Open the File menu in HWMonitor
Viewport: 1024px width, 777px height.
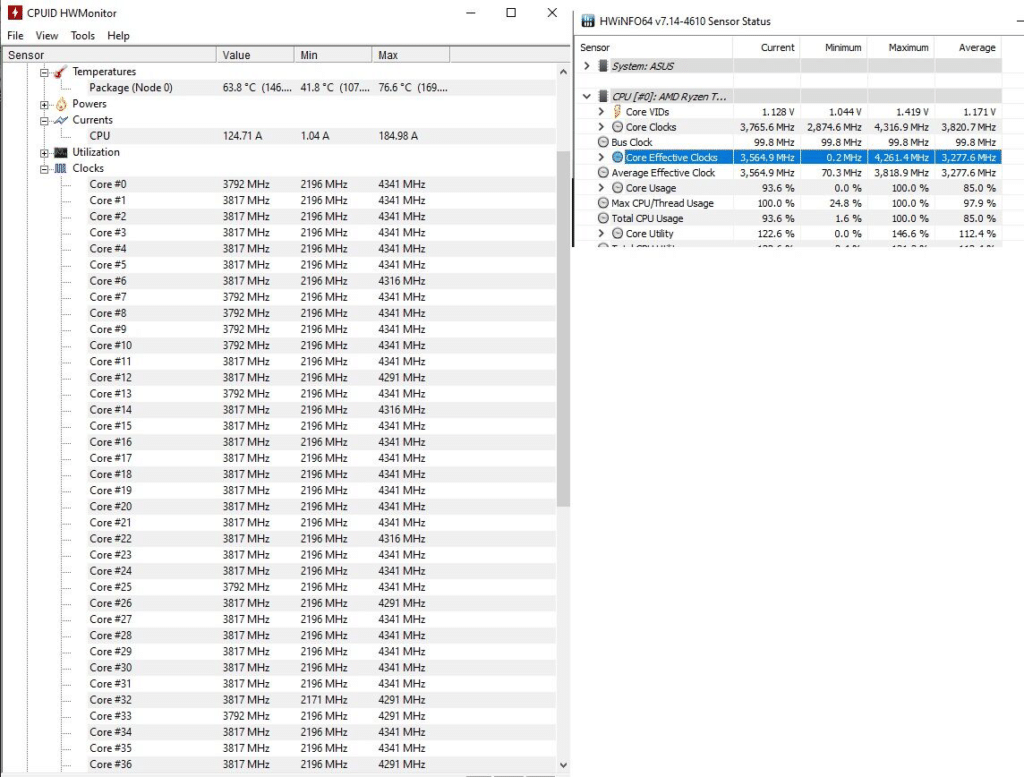(15, 36)
